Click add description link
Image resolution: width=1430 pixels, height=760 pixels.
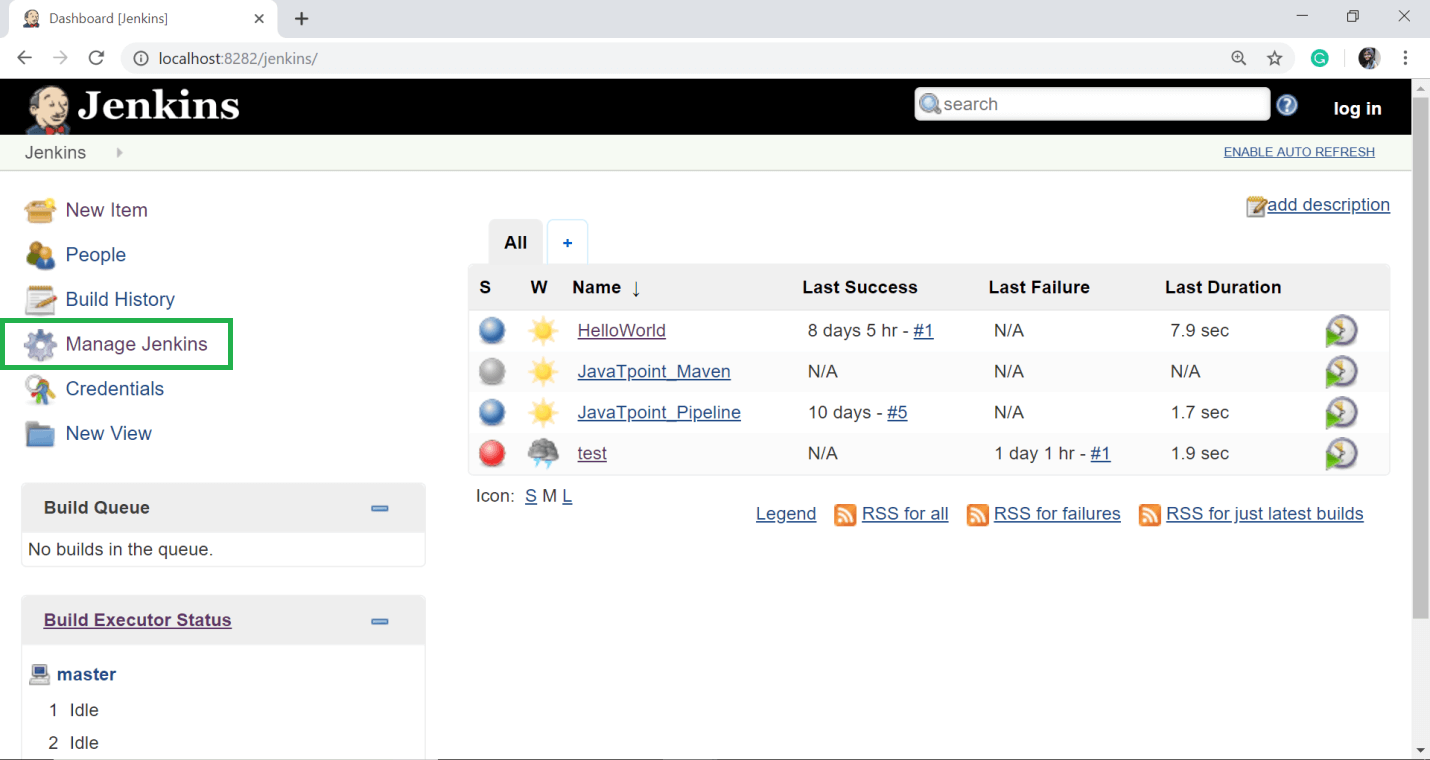[x=1328, y=205]
